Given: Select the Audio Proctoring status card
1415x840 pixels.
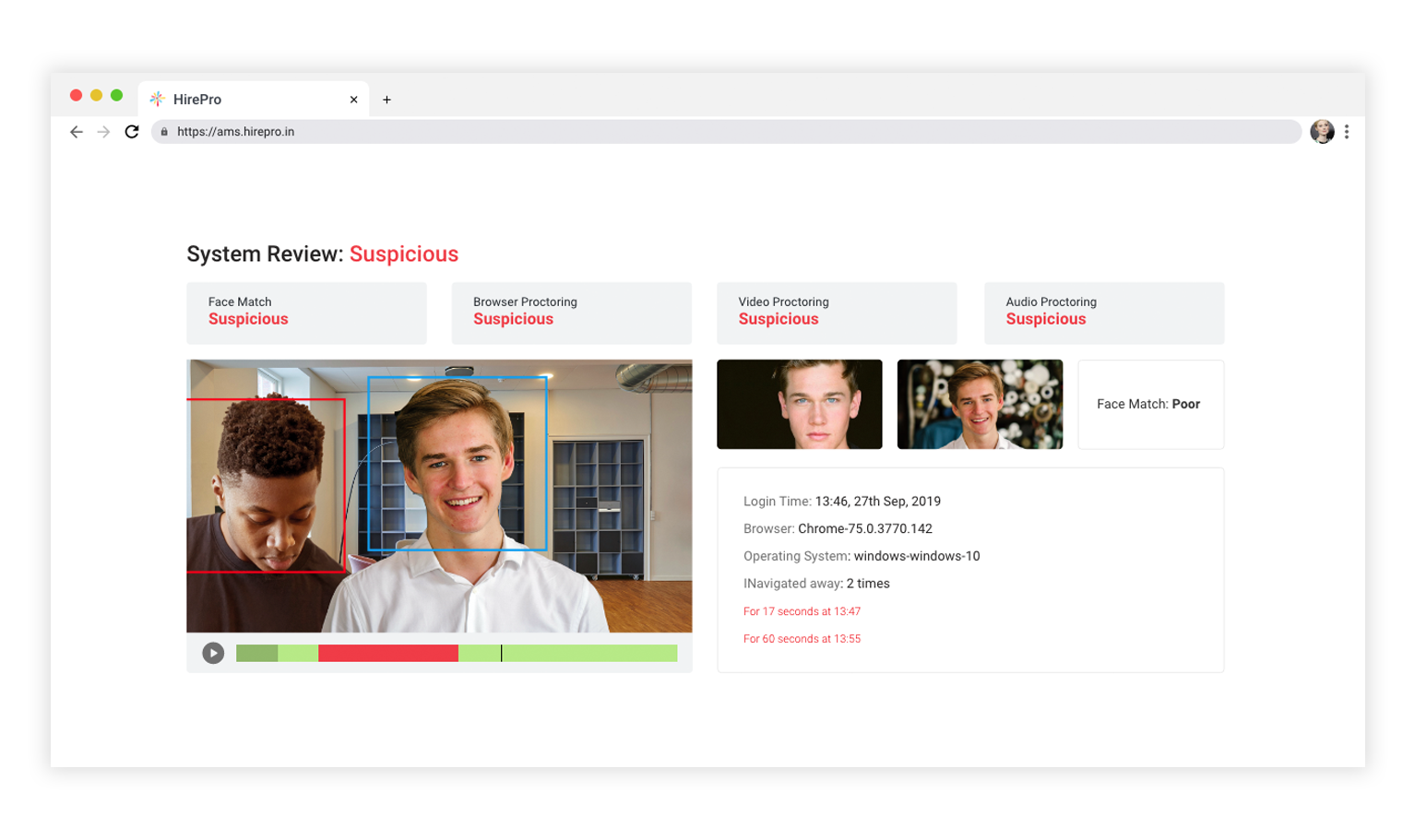Looking at the screenshot, I should (x=1103, y=313).
